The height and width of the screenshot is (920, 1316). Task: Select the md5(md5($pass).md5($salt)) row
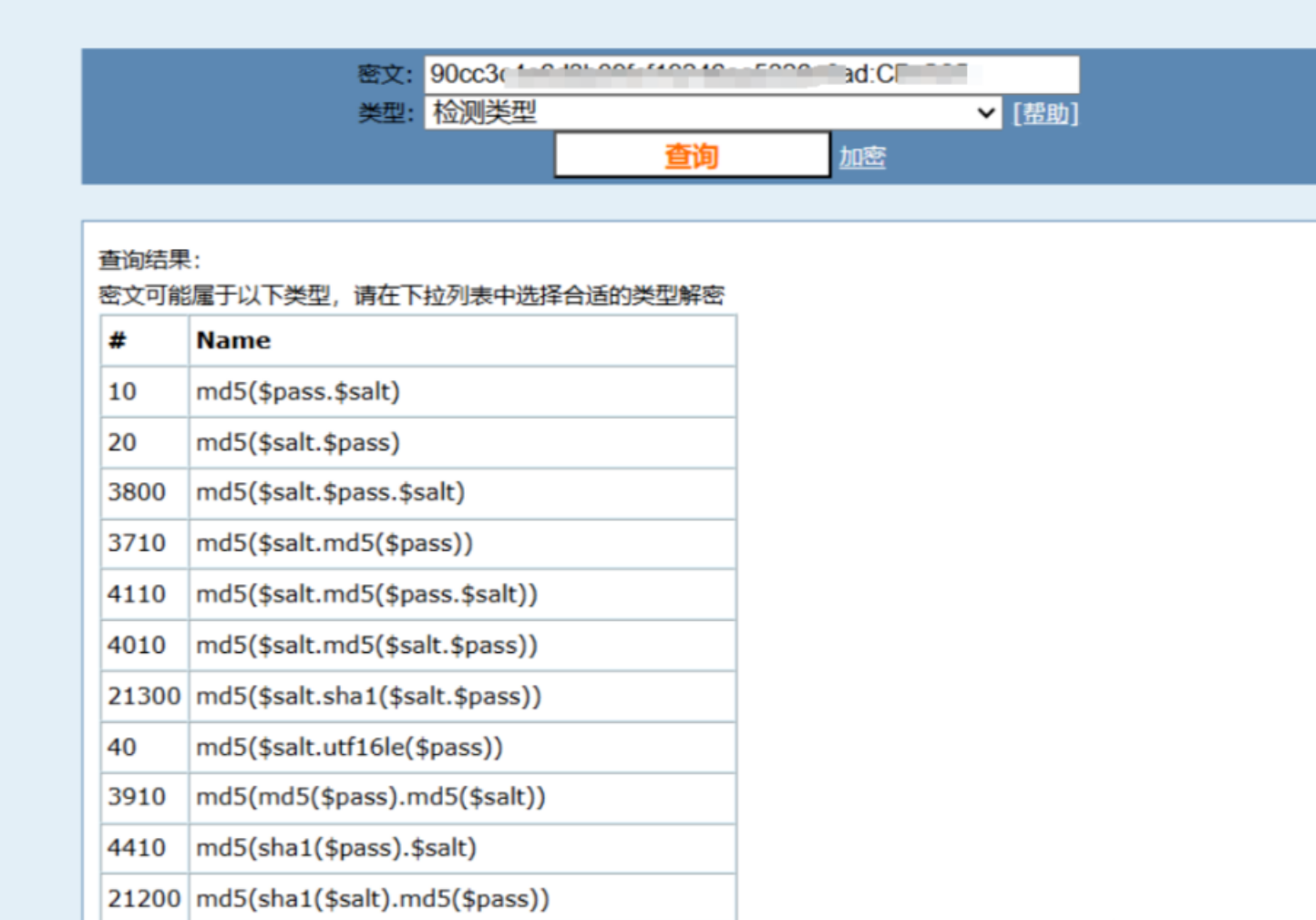[x=370, y=797]
